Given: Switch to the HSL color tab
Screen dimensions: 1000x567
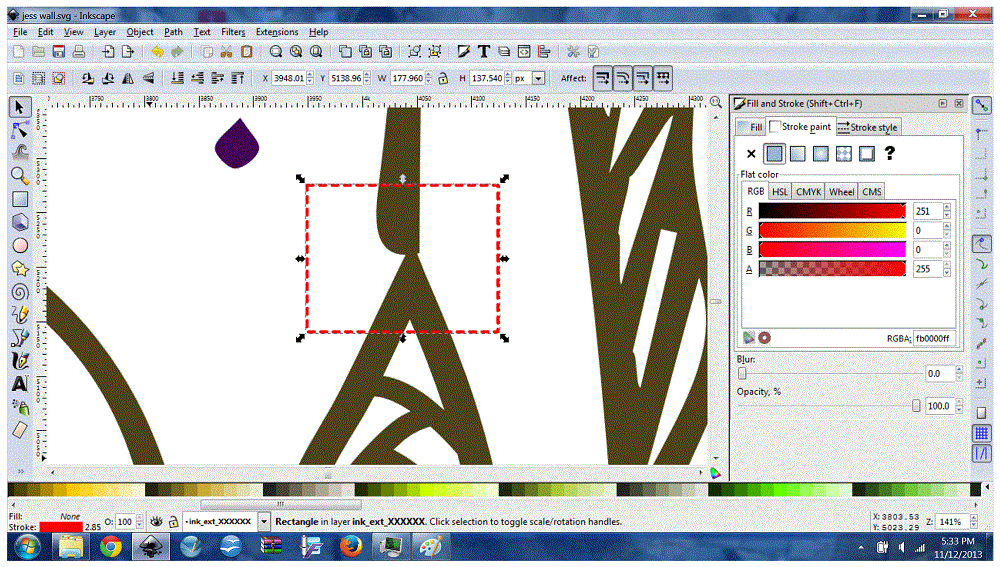Looking at the screenshot, I should pos(780,191).
